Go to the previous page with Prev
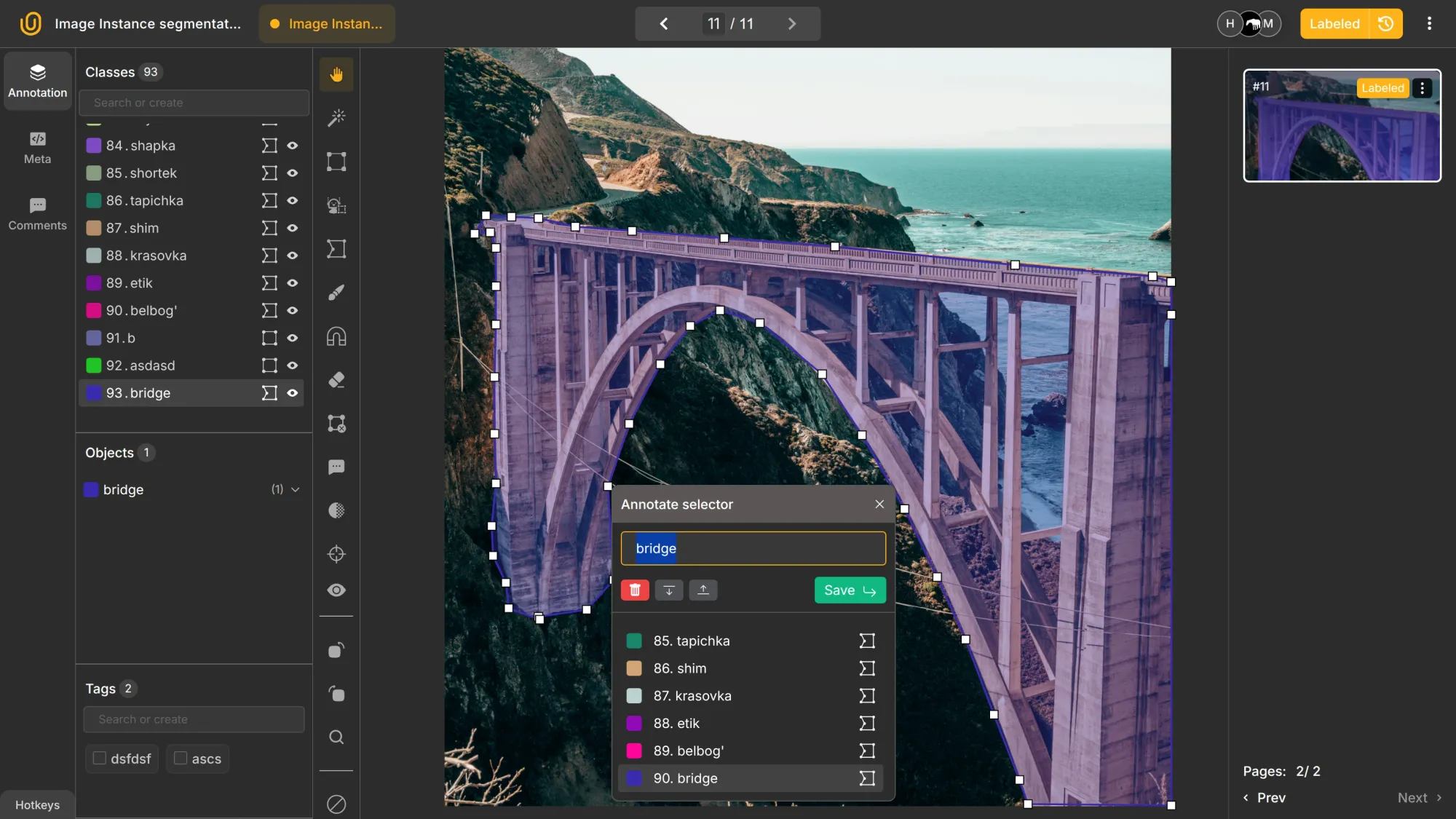 1264,797
